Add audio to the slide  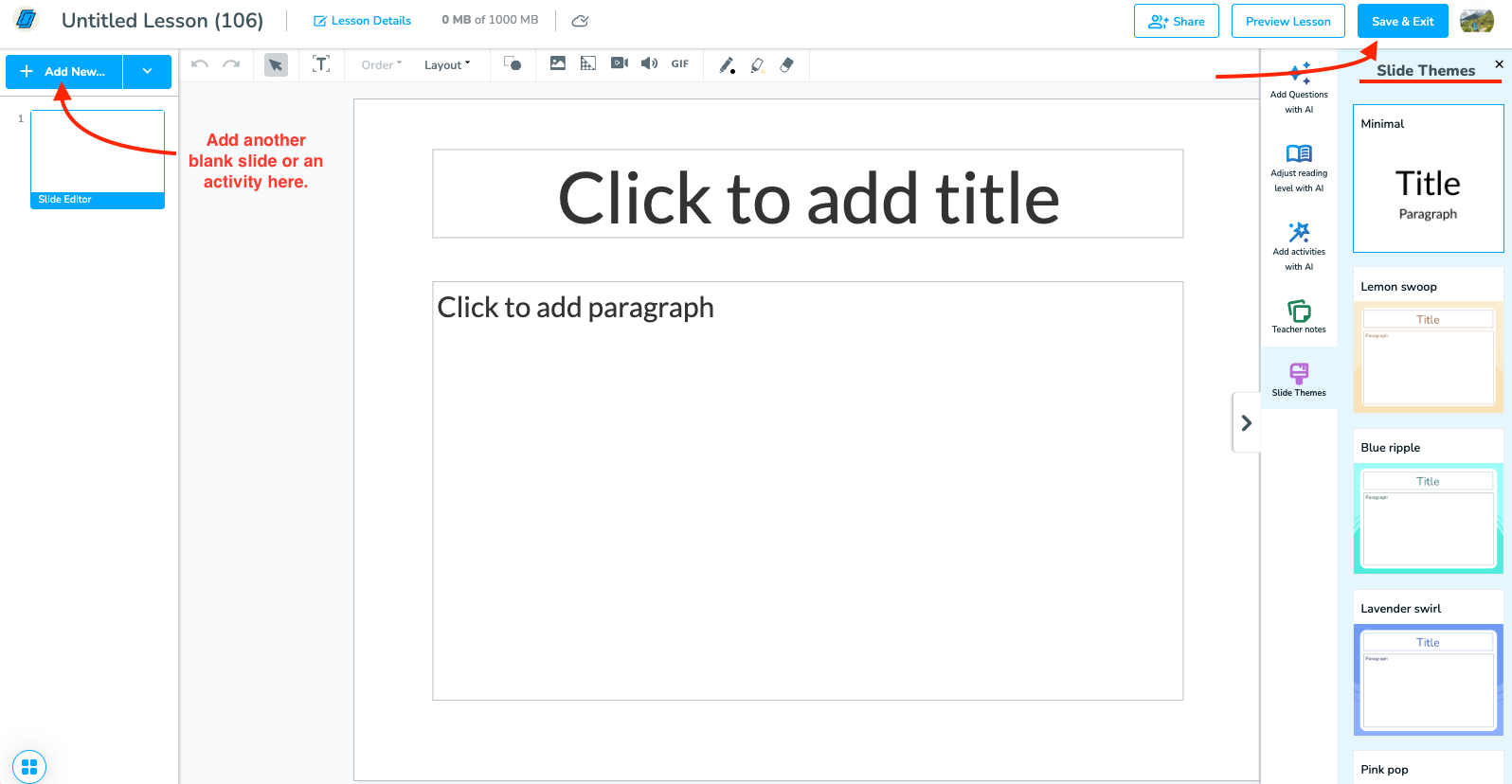pos(649,63)
